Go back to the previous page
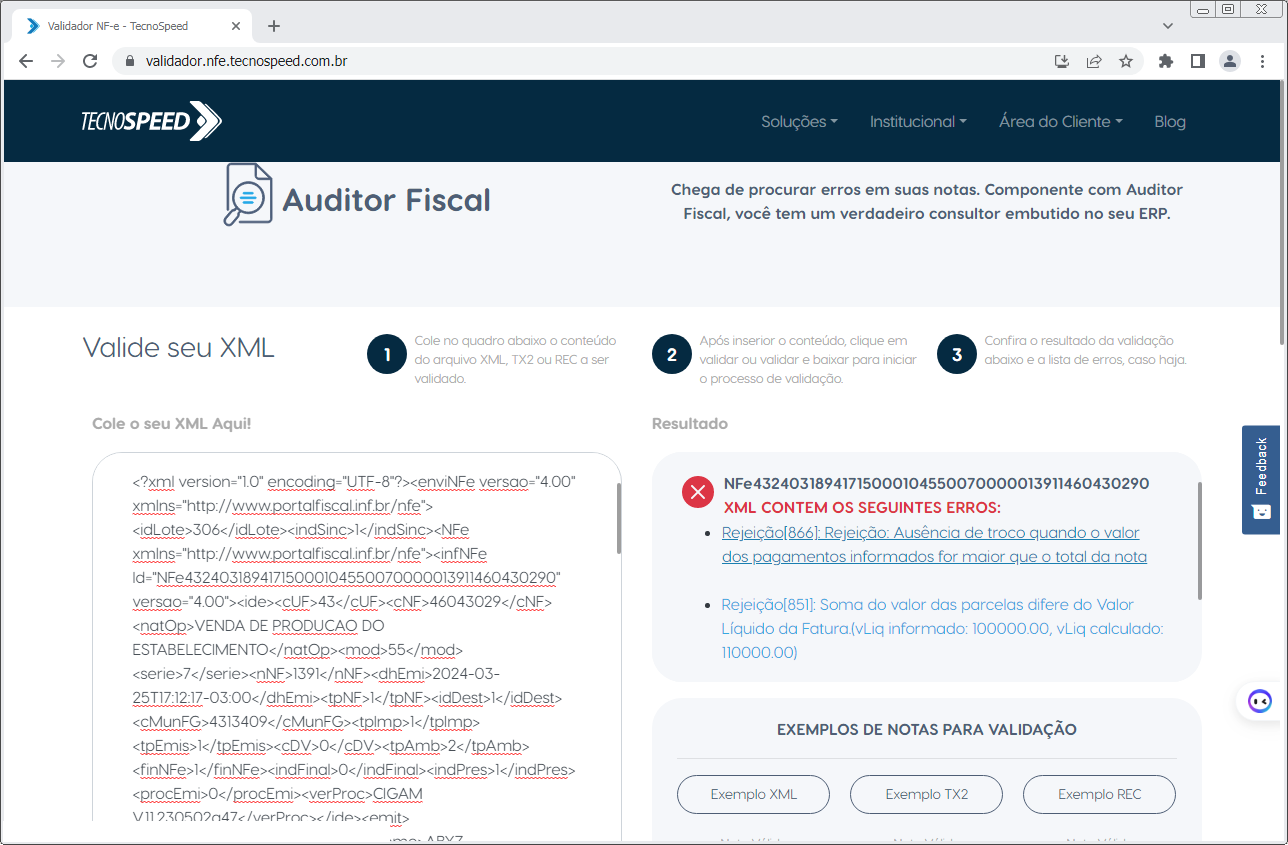The width and height of the screenshot is (1288, 845). pyautogui.click(x=26, y=61)
